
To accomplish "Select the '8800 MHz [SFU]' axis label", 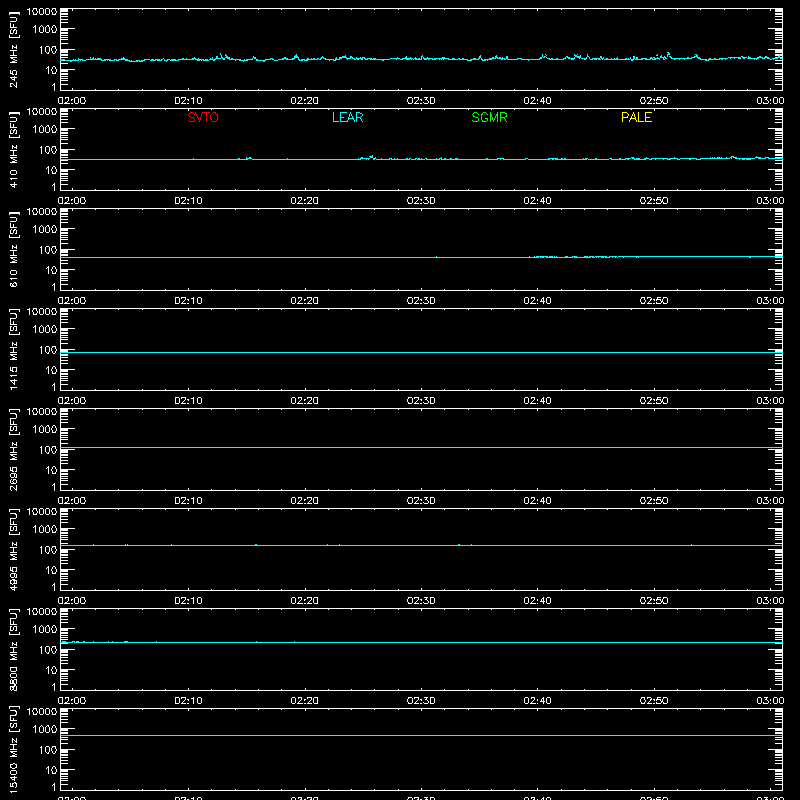I will click(x=14, y=649).
